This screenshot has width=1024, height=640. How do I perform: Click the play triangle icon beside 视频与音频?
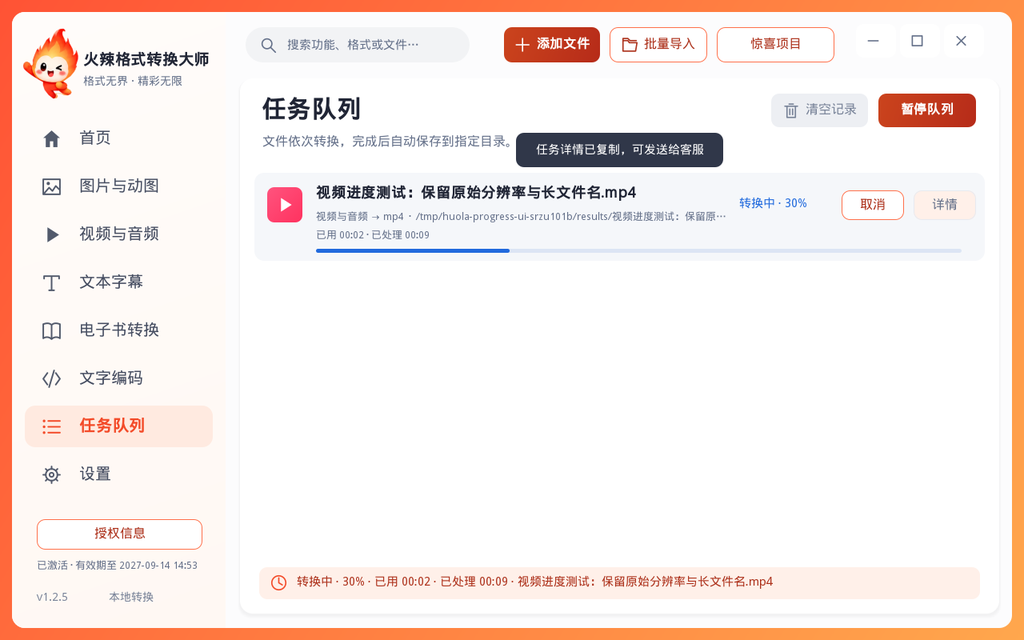click(52, 234)
